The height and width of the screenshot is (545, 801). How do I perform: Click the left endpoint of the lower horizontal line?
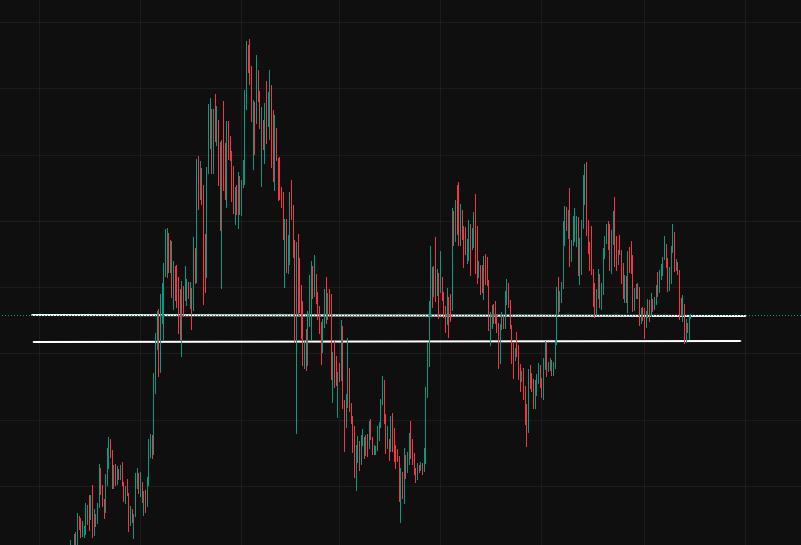[x=34, y=342]
